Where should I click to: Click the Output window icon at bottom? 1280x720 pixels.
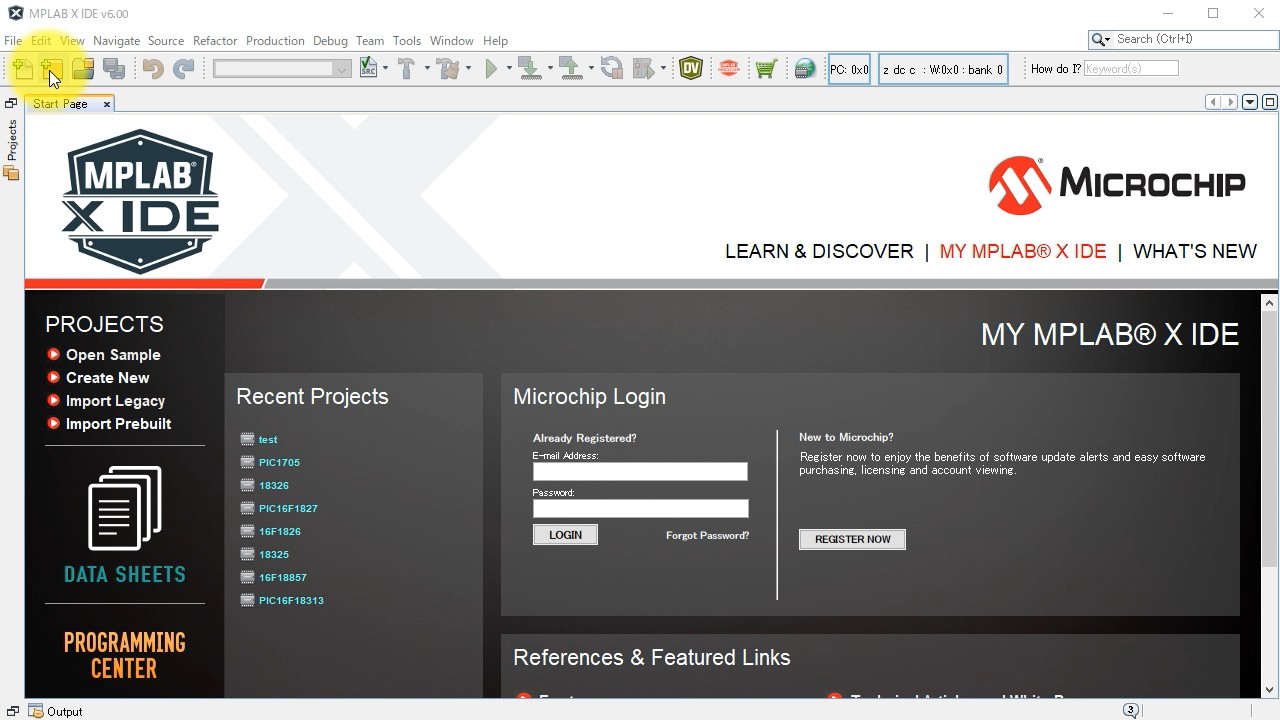tap(36, 711)
